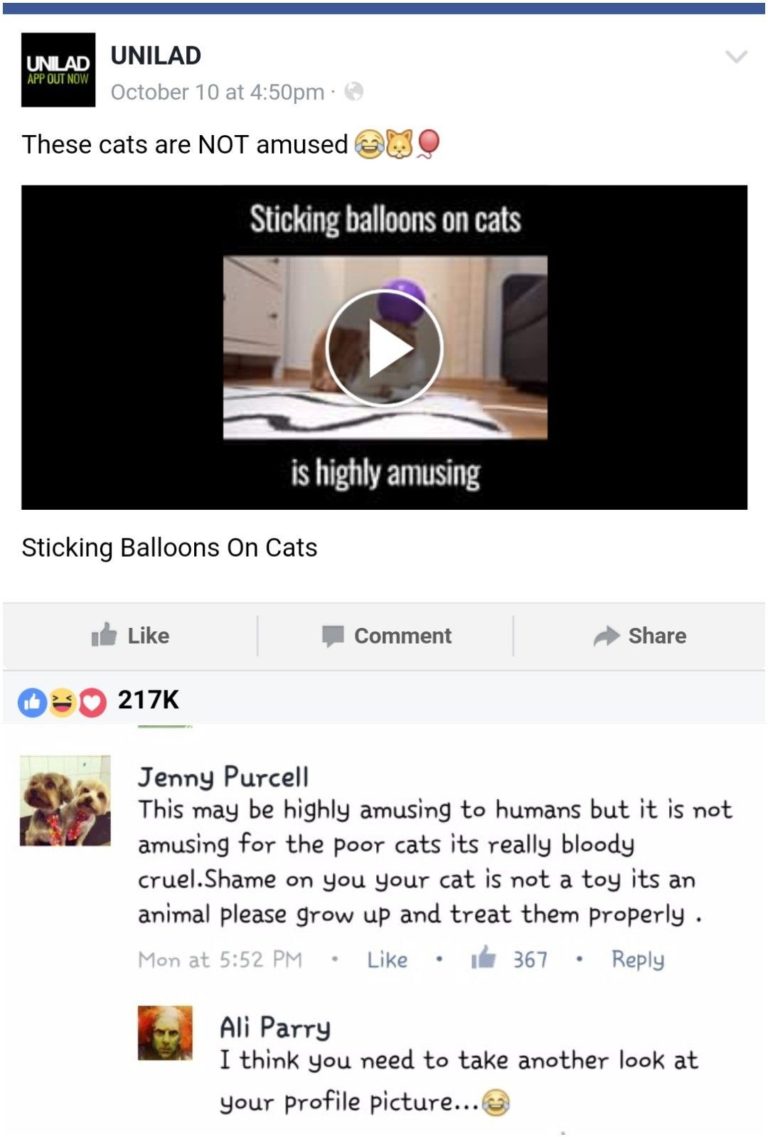Open Jenny Purcell's profile picture
The height and width of the screenshot is (1137, 768).
click(x=65, y=801)
